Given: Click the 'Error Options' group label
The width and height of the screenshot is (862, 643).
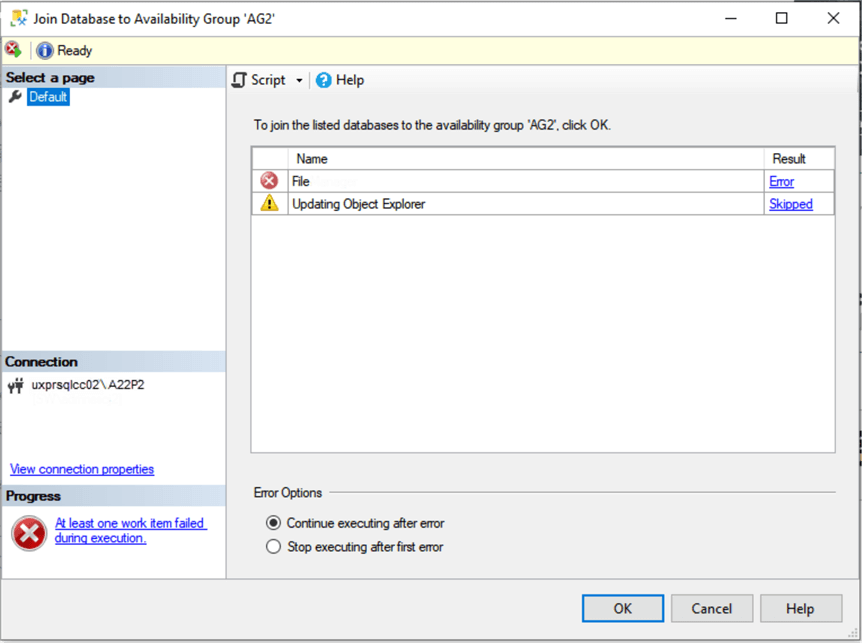Looking at the screenshot, I should (x=288, y=492).
